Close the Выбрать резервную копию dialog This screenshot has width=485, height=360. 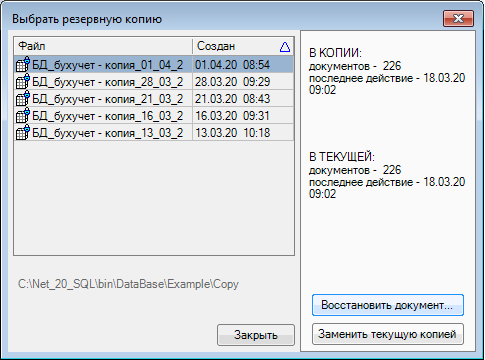[x=458, y=18]
